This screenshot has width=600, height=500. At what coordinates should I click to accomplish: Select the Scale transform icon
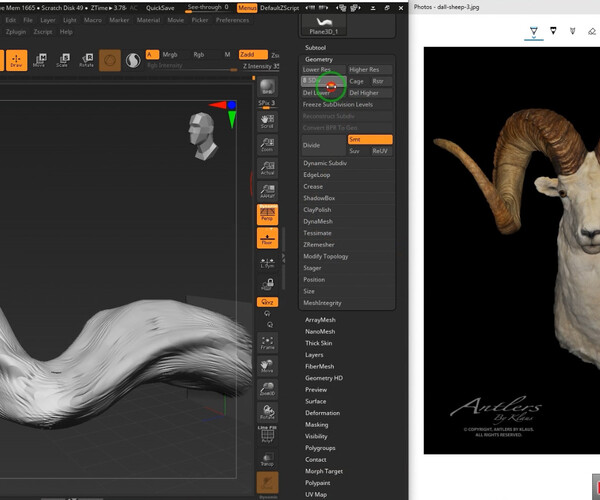(x=62, y=60)
